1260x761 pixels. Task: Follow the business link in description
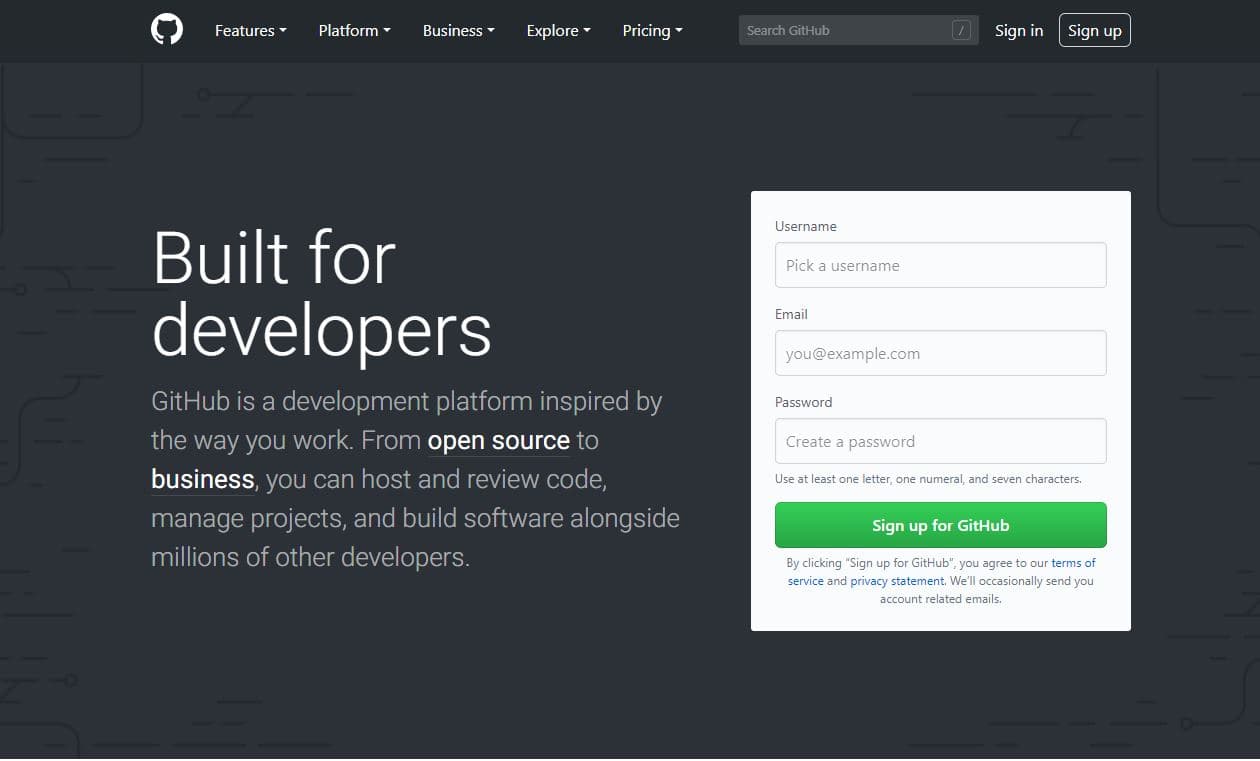click(x=203, y=479)
